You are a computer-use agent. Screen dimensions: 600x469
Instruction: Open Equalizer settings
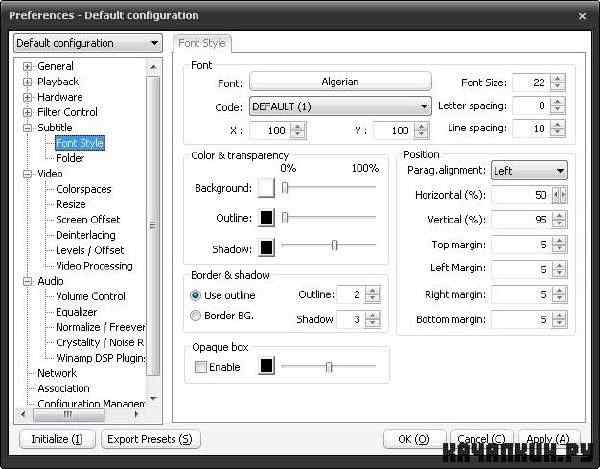pyautogui.click(x=77, y=312)
